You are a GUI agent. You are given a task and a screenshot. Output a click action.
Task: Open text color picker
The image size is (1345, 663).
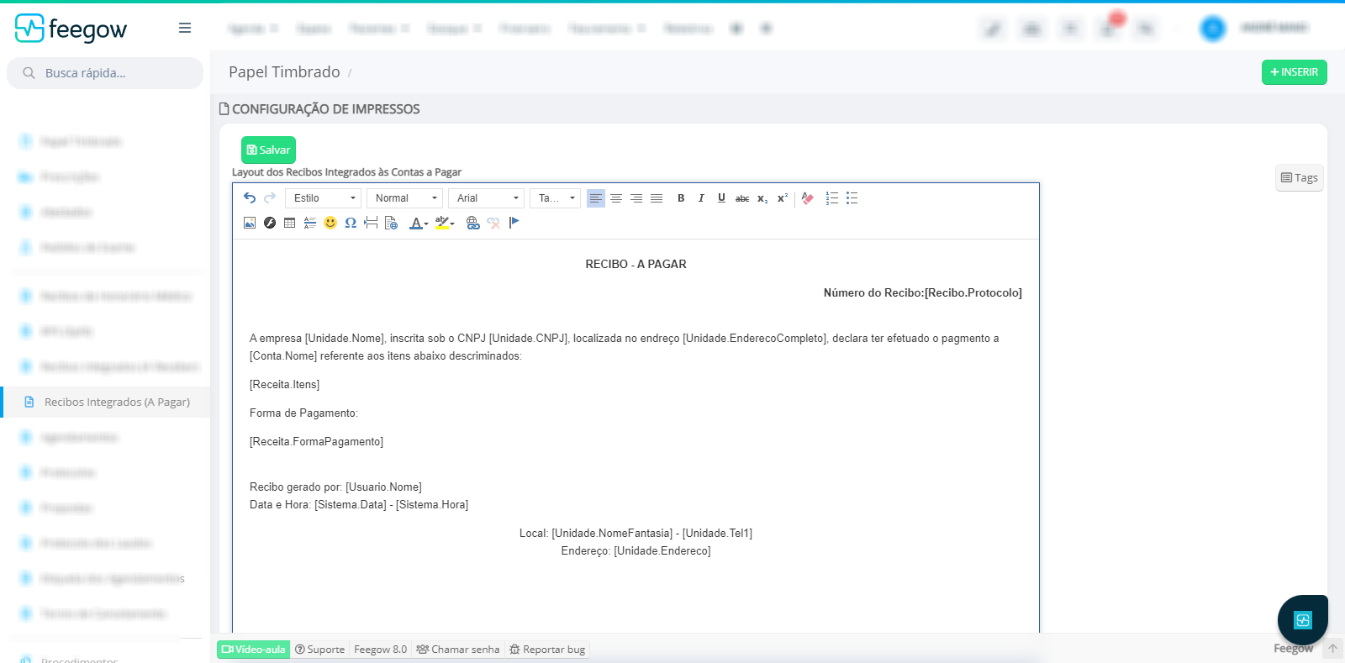click(x=419, y=222)
